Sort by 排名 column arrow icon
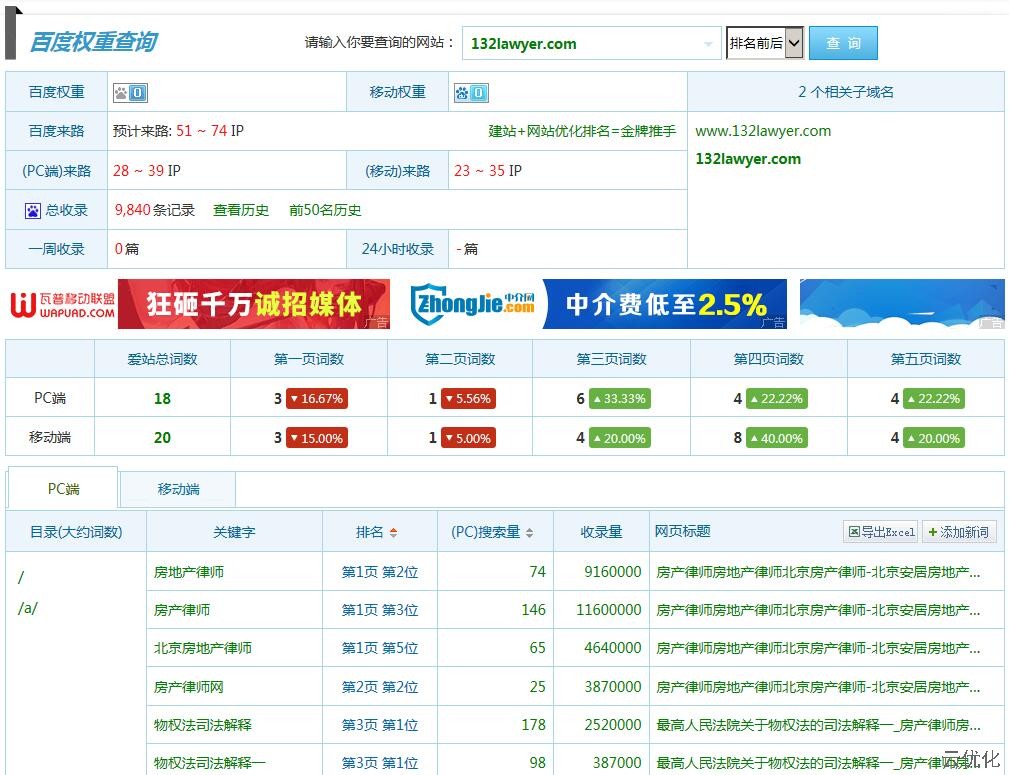This screenshot has height=775, width=1009. [393, 532]
